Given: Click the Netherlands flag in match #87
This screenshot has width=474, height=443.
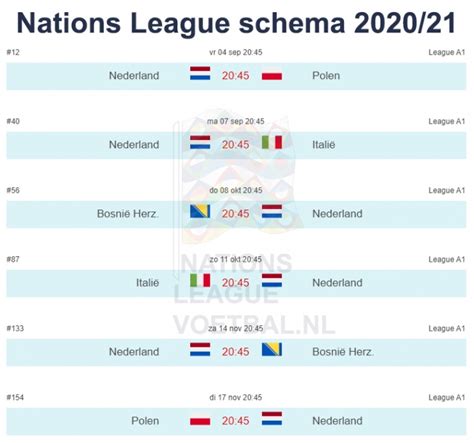Looking at the screenshot, I should [272, 280].
